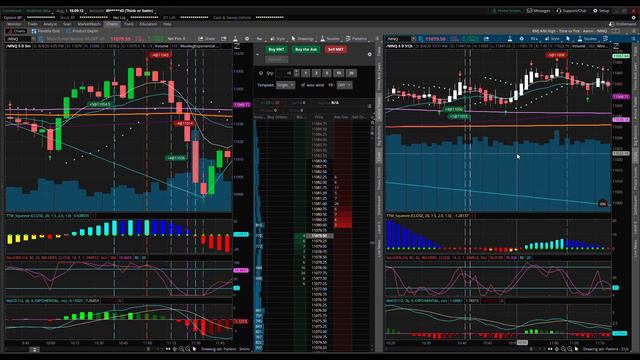Open left chart Patterns menu
Image resolution: width=640 pixels, height=360 pixels.
coord(356,39)
